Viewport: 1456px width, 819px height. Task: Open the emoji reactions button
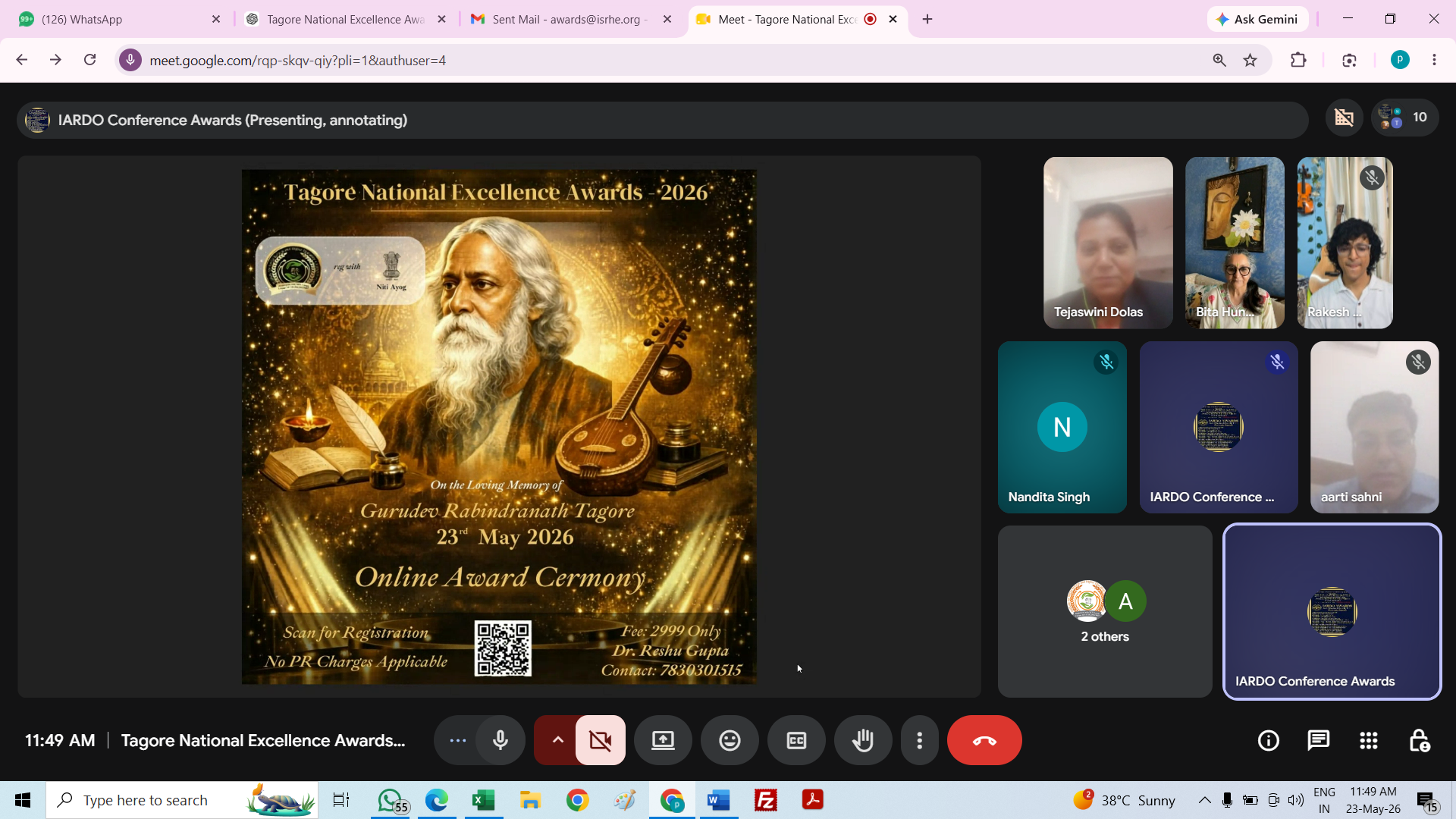coord(730,740)
